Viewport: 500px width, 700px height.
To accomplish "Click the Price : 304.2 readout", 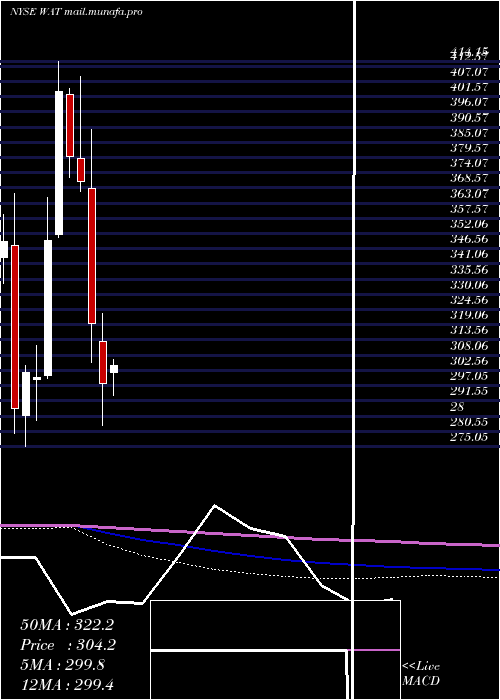I will coord(68,645).
